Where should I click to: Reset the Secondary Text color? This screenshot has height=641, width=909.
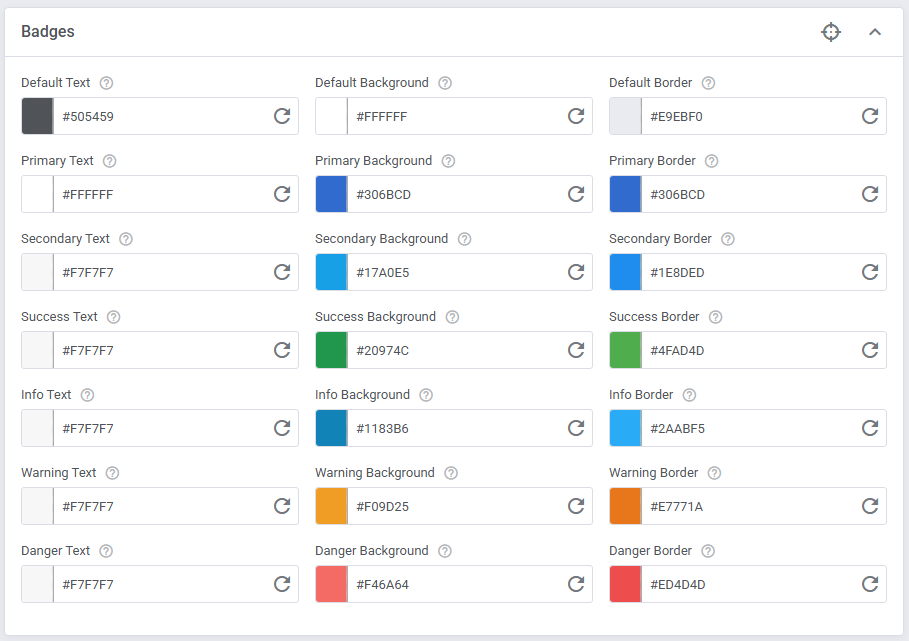(282, 272)
